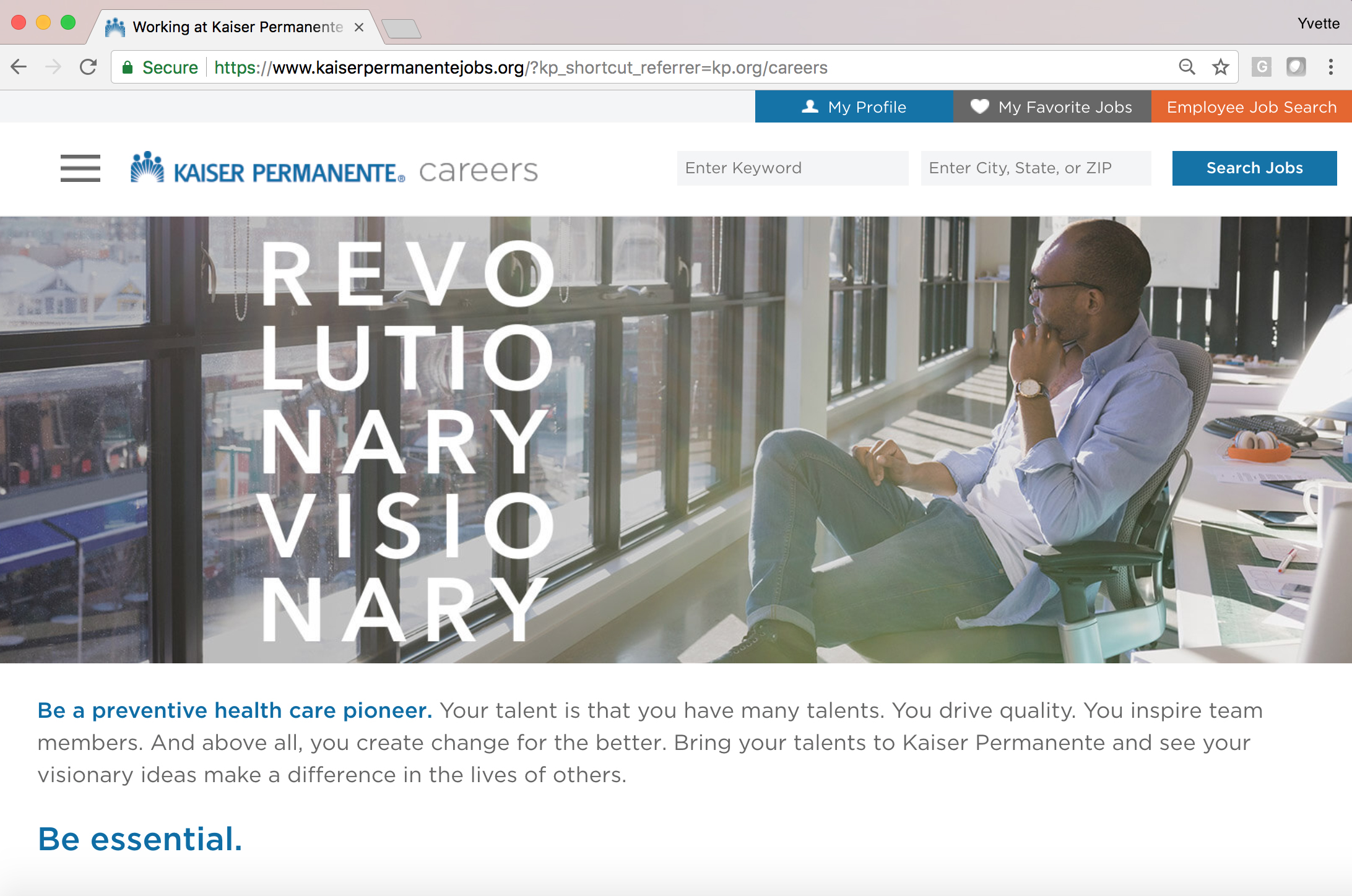Screen dimensions: 1352x896
Task: Click the Enter City, State, or ZIP field
Action: coord(1036,168)
